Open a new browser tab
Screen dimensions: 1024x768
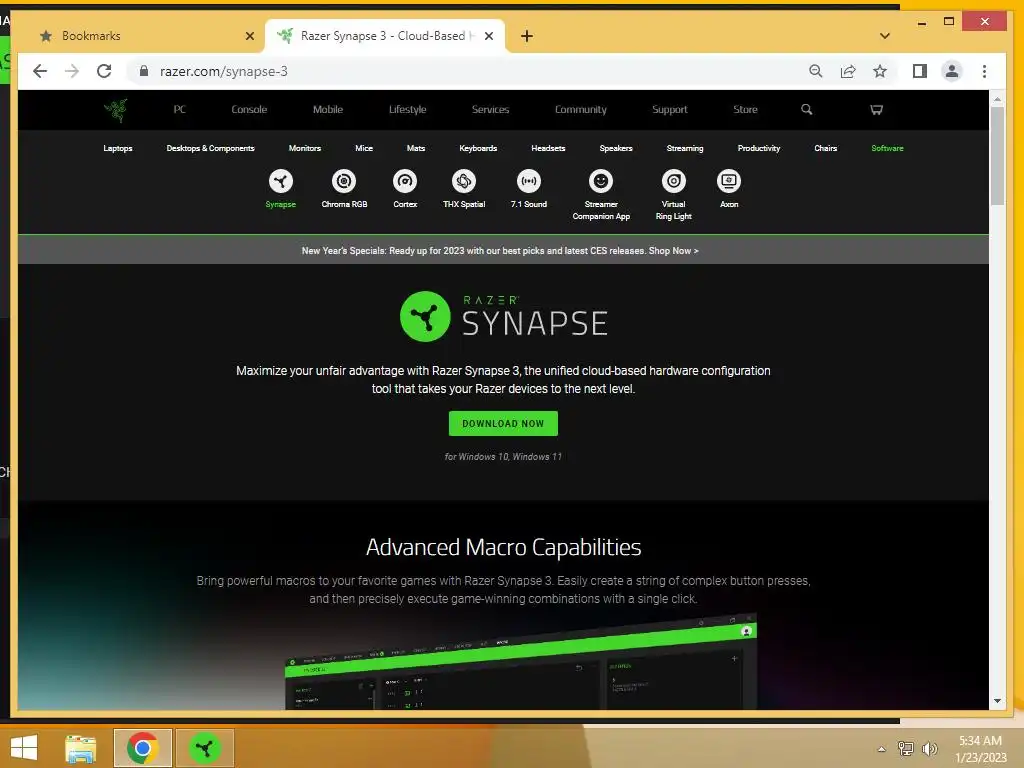[x=527, y=36]
